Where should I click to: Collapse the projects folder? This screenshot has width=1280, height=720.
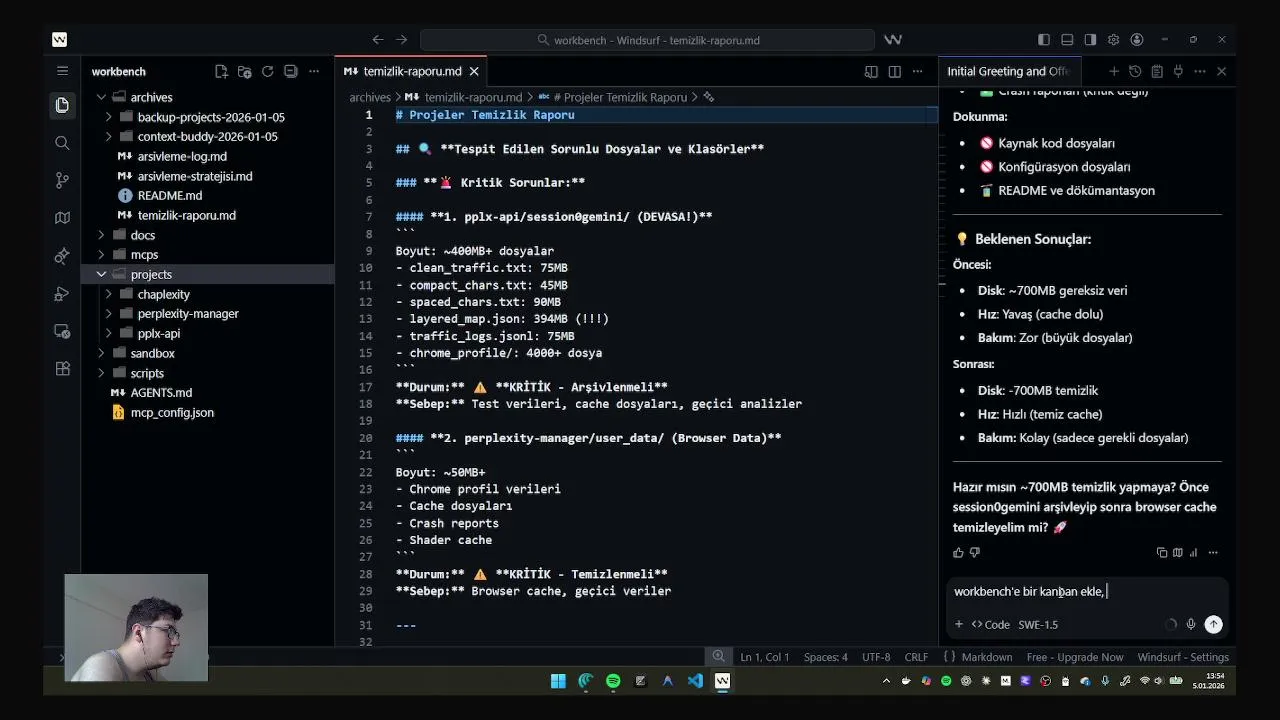click(x=101, y=274)
